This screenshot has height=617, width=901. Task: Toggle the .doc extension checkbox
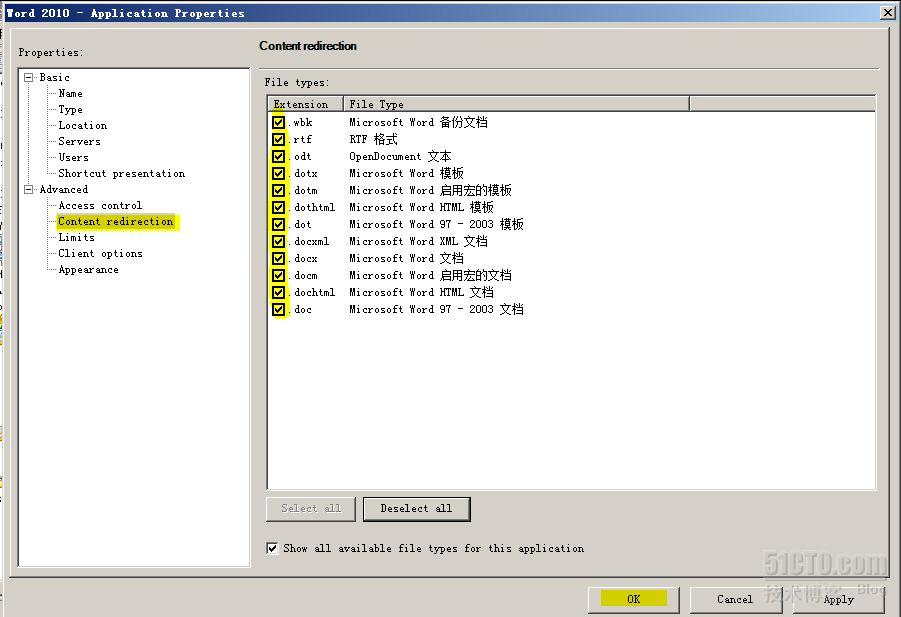[x=279, y=310]
